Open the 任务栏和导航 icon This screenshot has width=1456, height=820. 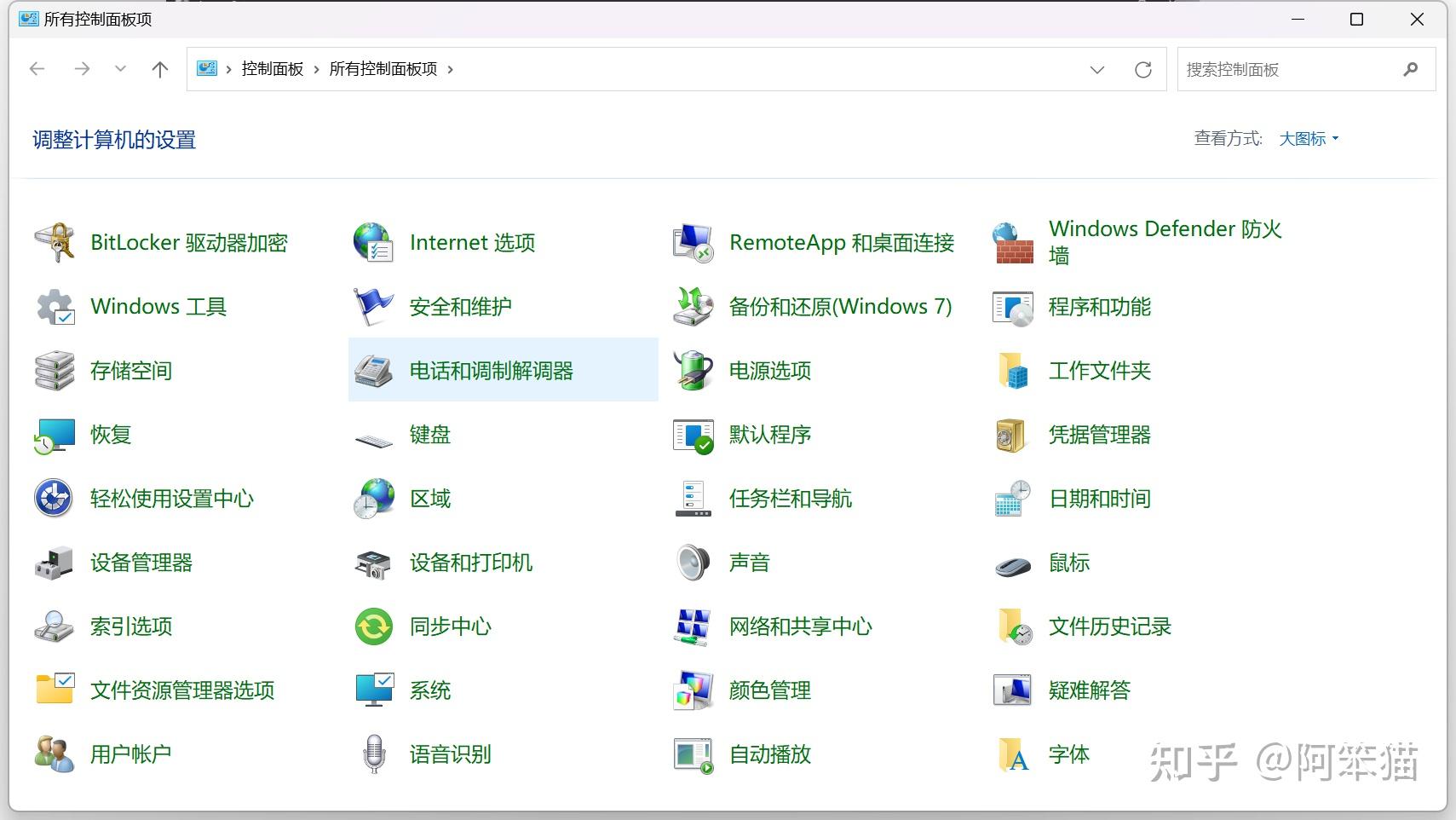693,499
